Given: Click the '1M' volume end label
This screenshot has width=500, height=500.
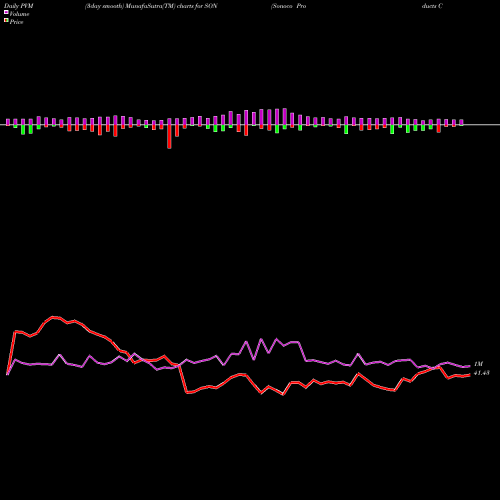Looking at the screenshot, I should tap(478, 364).
